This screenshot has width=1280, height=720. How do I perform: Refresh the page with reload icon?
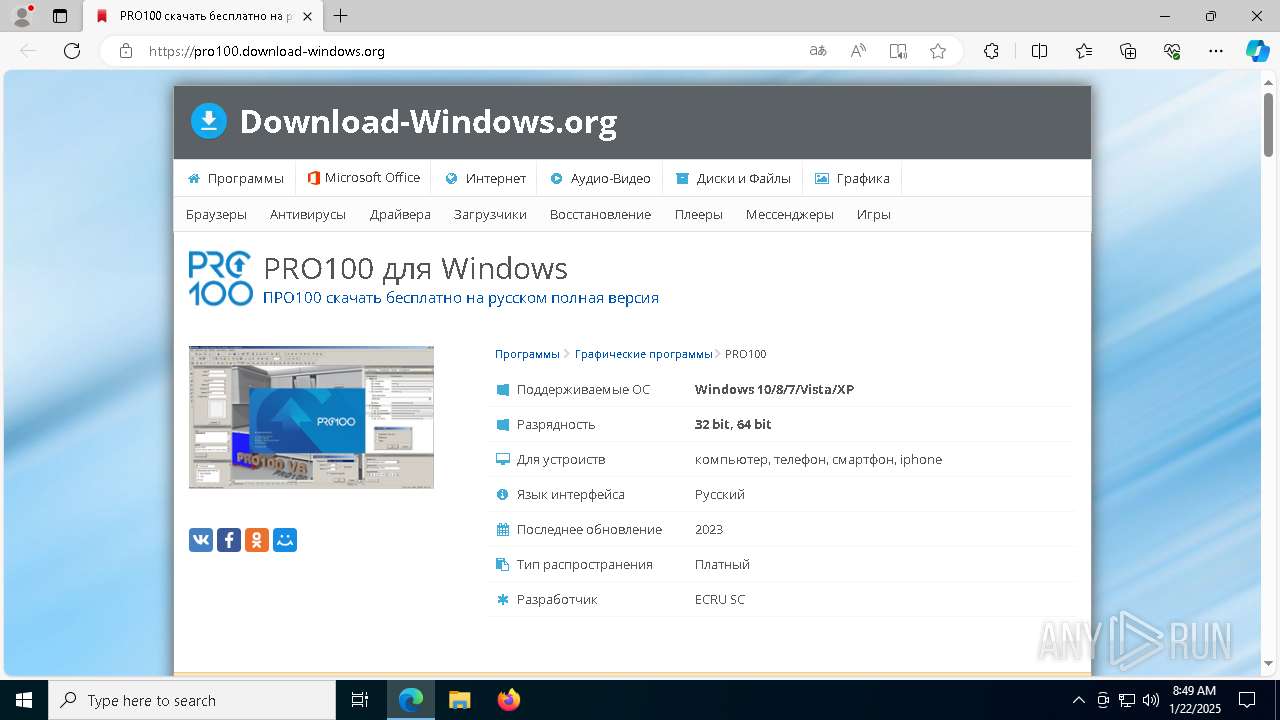[x=72, y=51]
